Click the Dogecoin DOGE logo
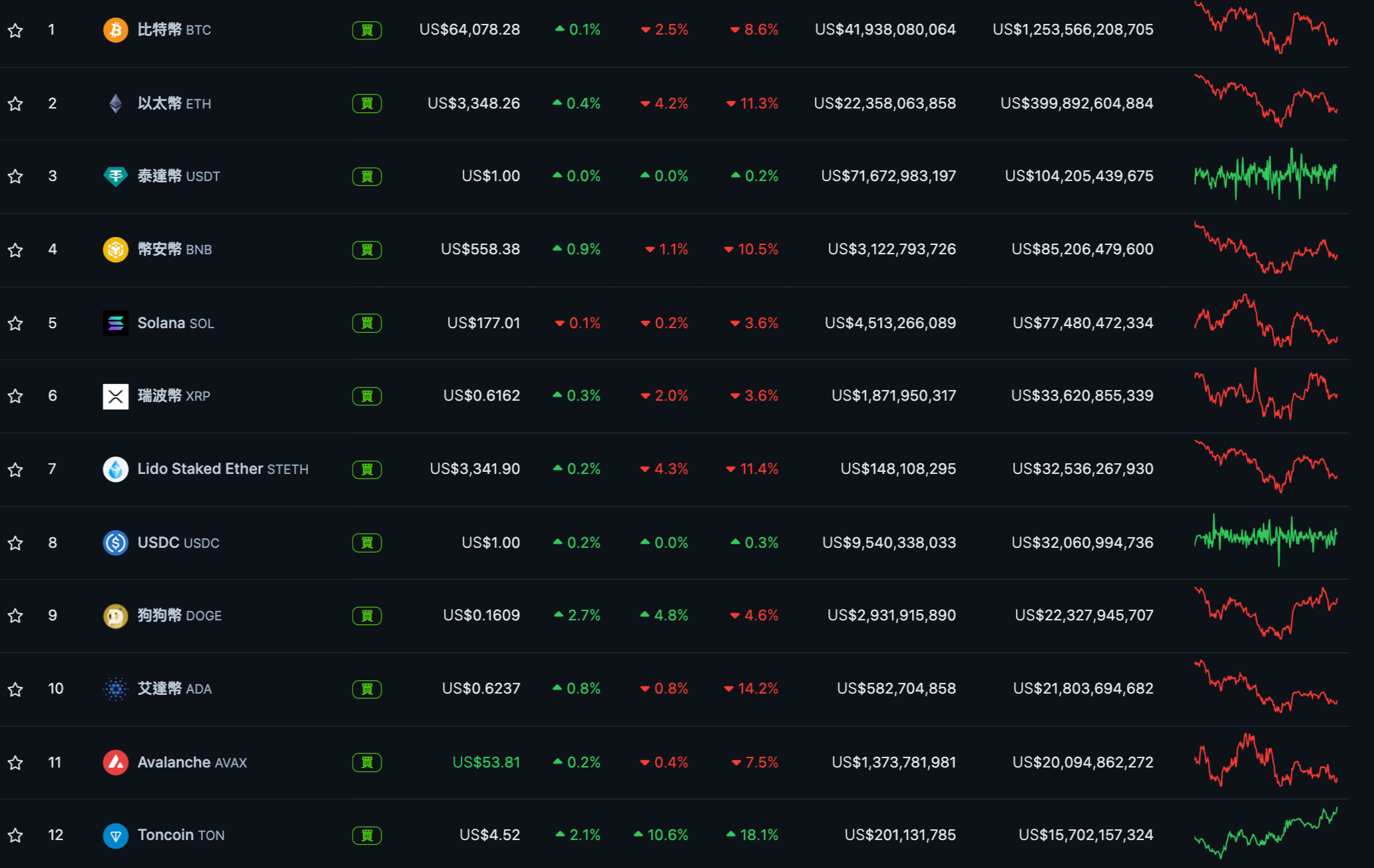 pyautogui.click(x=115, y=616)
